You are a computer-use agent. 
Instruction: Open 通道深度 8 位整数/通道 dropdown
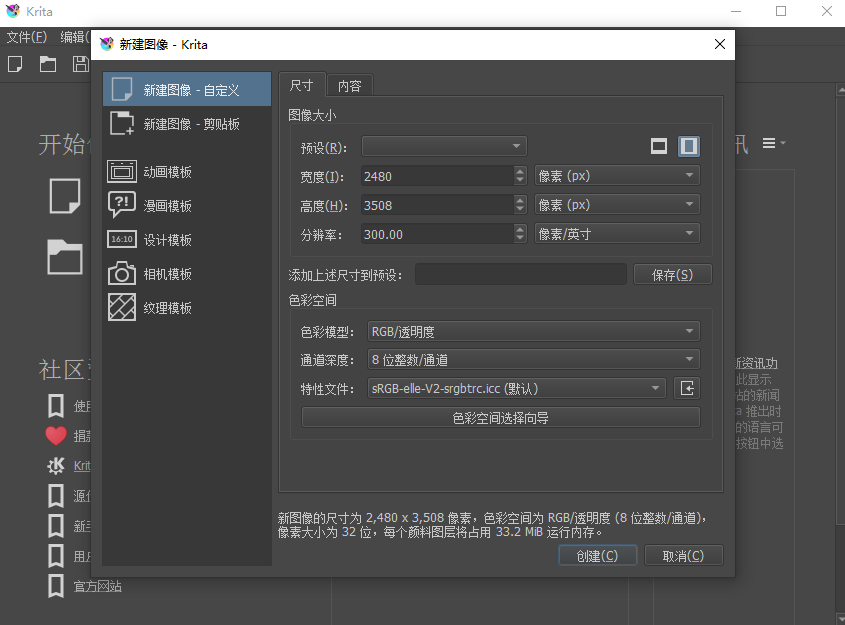pyautogui.click(x=534, y=359)
